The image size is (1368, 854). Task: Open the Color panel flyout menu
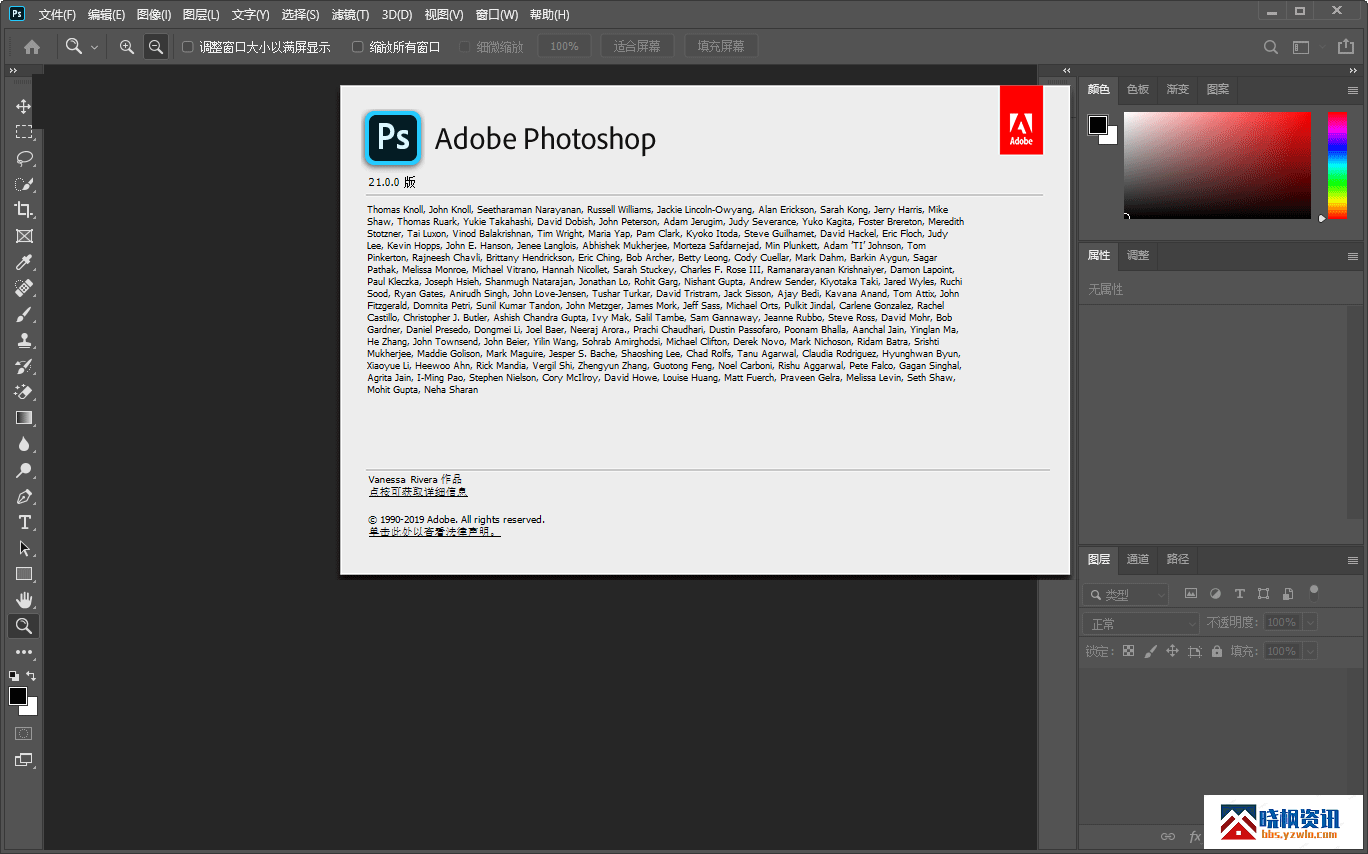coord(1352,90)
